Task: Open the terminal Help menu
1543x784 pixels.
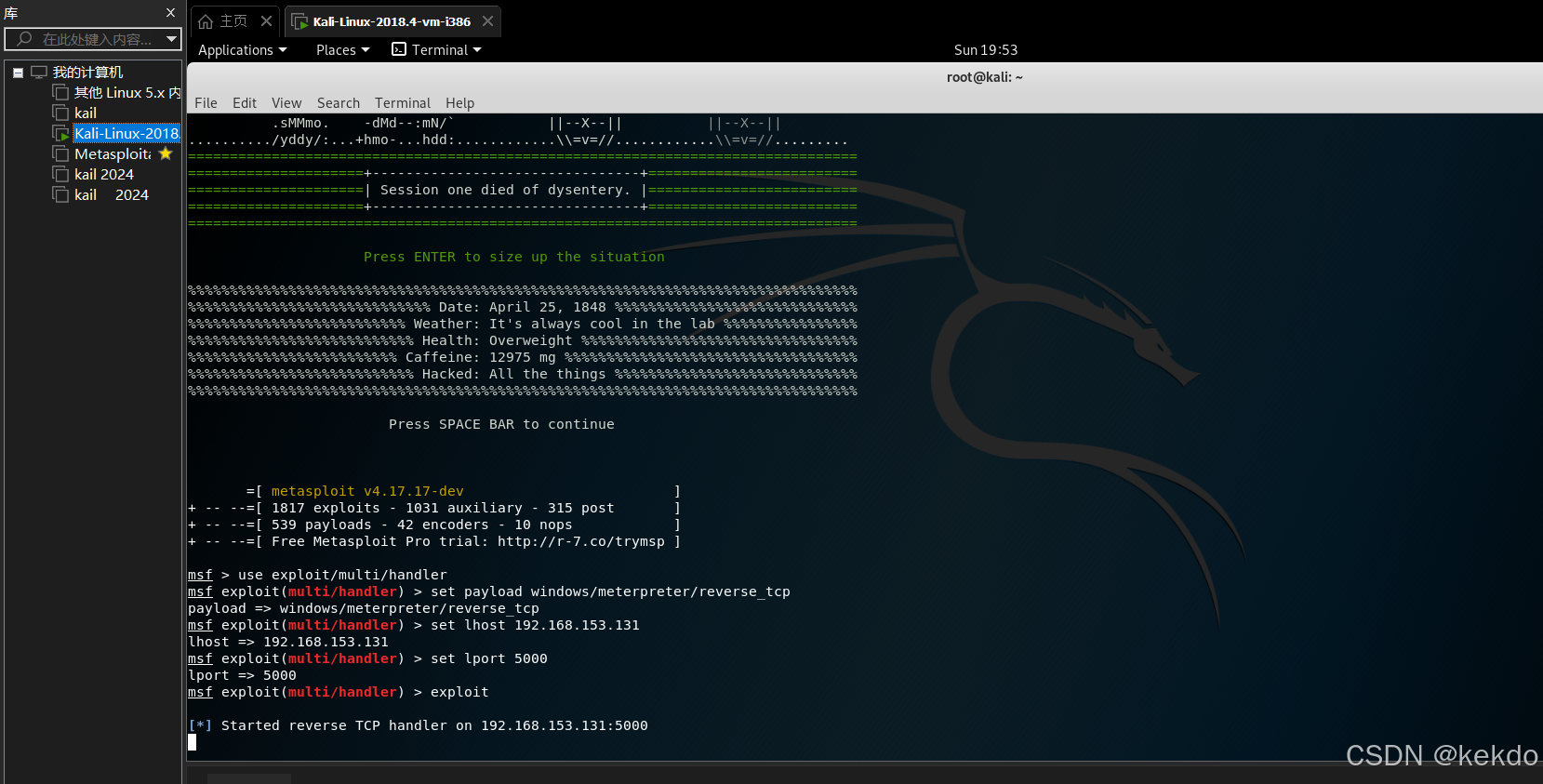Action: point(459,103)
